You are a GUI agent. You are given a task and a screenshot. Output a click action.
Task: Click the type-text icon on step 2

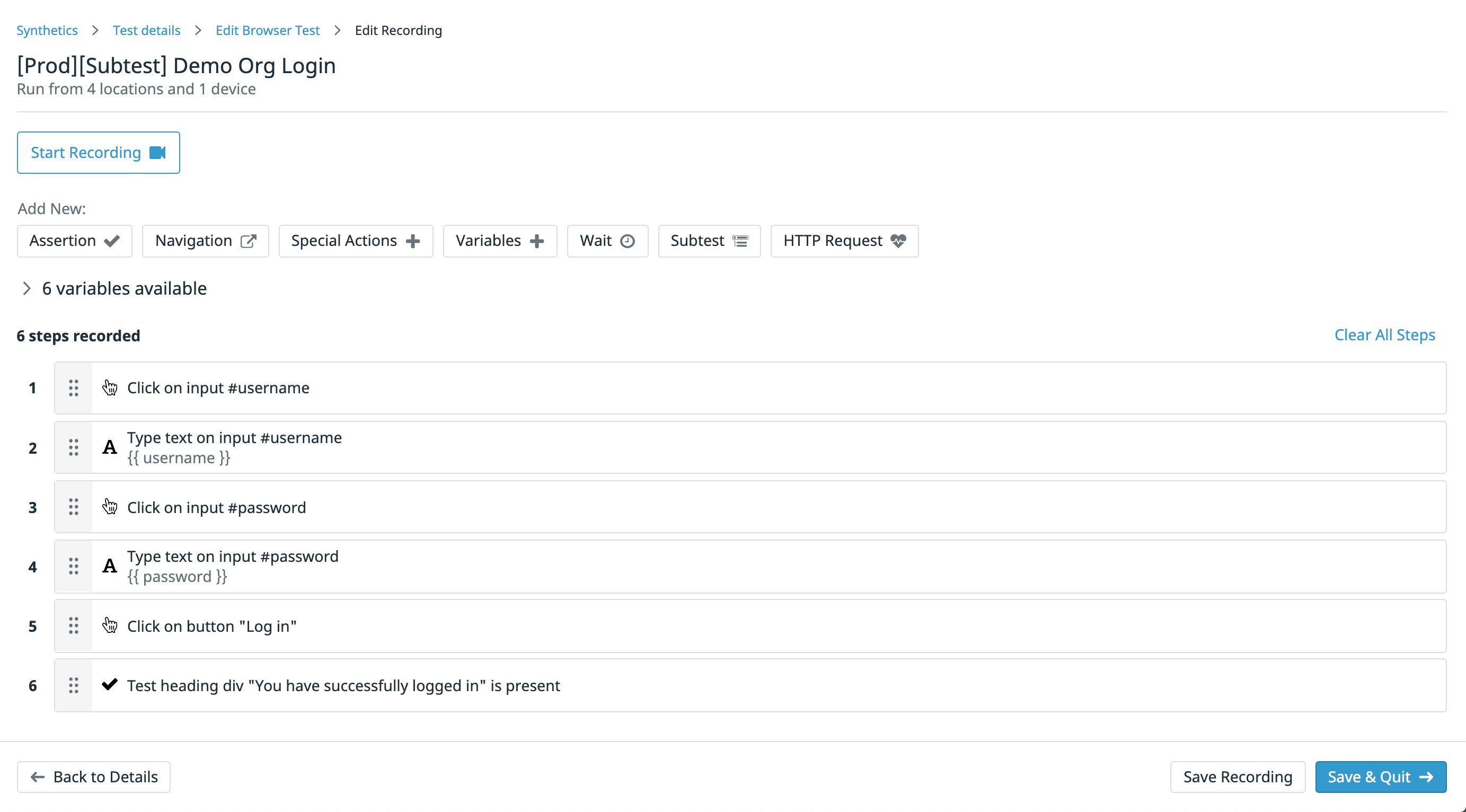point(109,447)
